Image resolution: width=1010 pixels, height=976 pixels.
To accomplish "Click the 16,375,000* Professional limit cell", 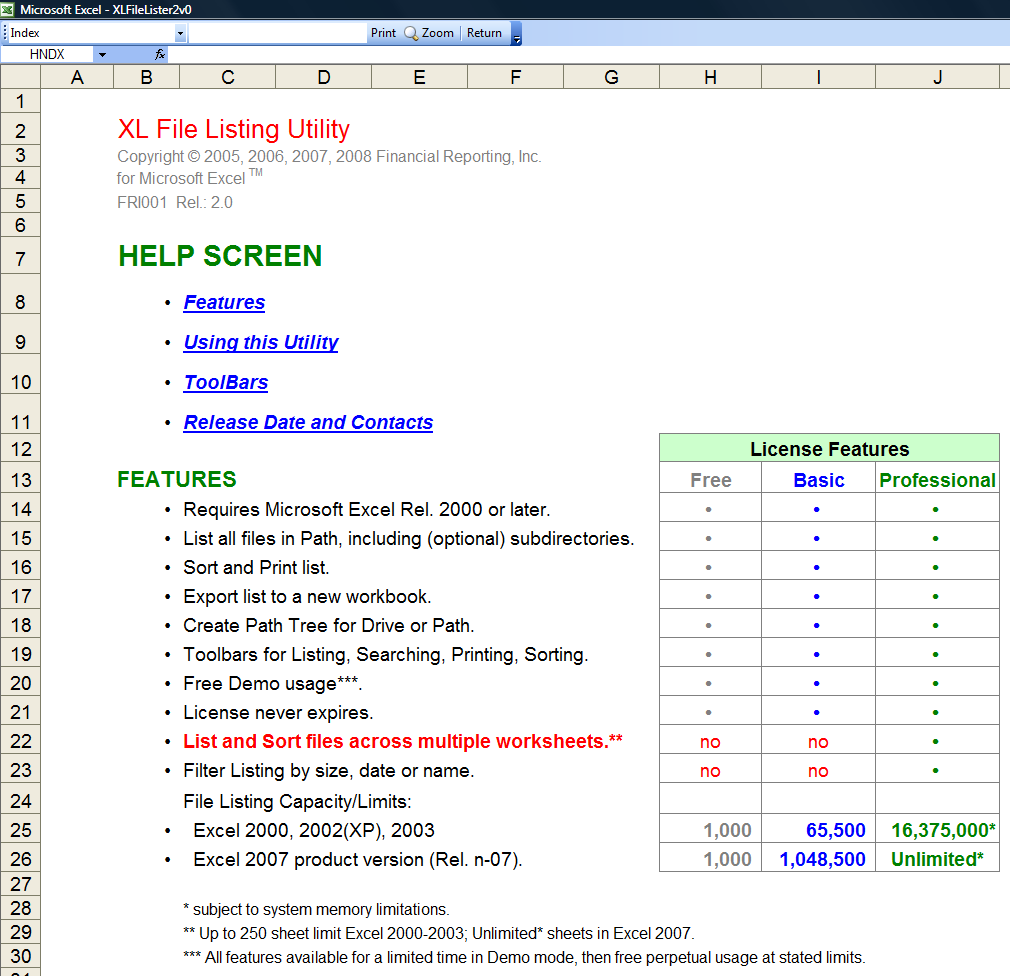I will point(938,830).
